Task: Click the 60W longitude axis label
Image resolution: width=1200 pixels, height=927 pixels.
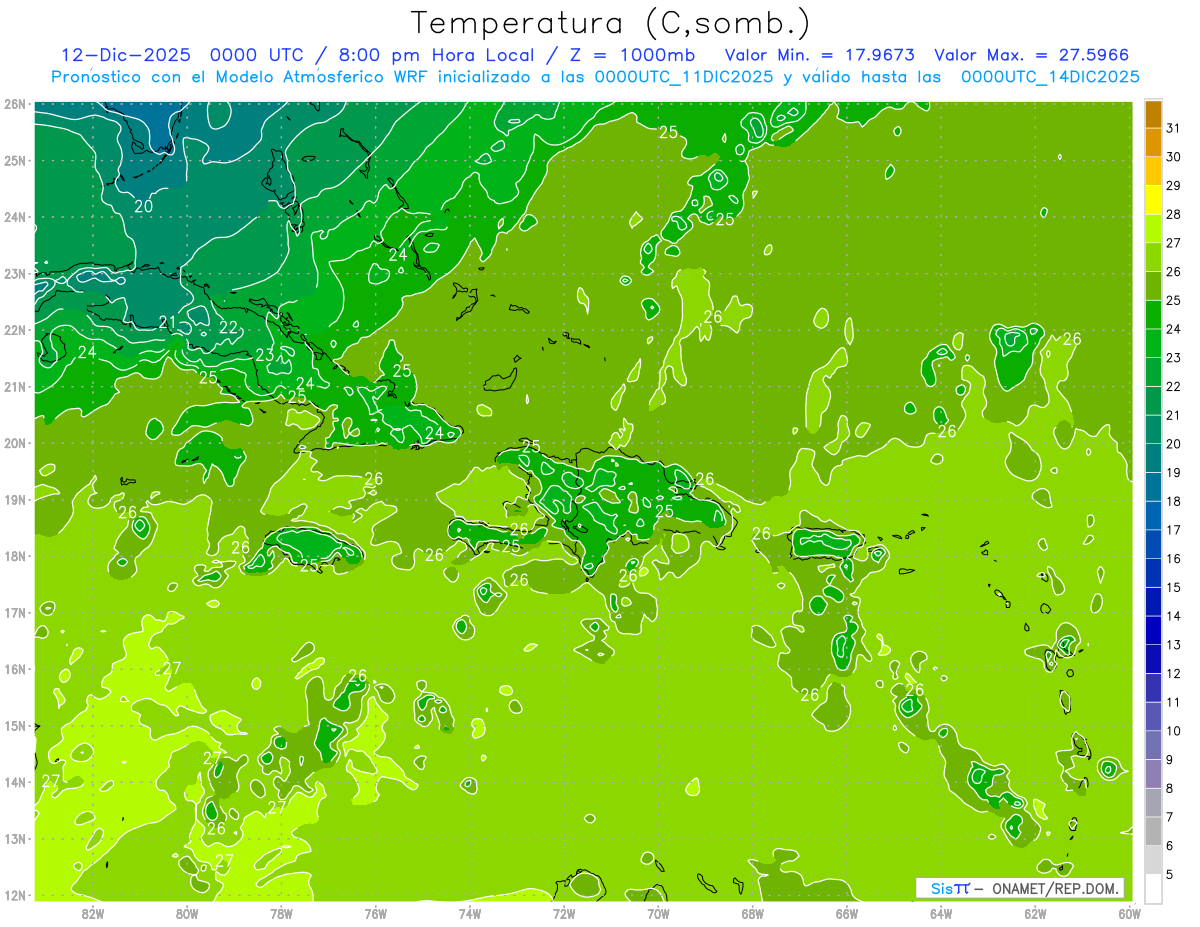Action: [x=1129, y=913]
